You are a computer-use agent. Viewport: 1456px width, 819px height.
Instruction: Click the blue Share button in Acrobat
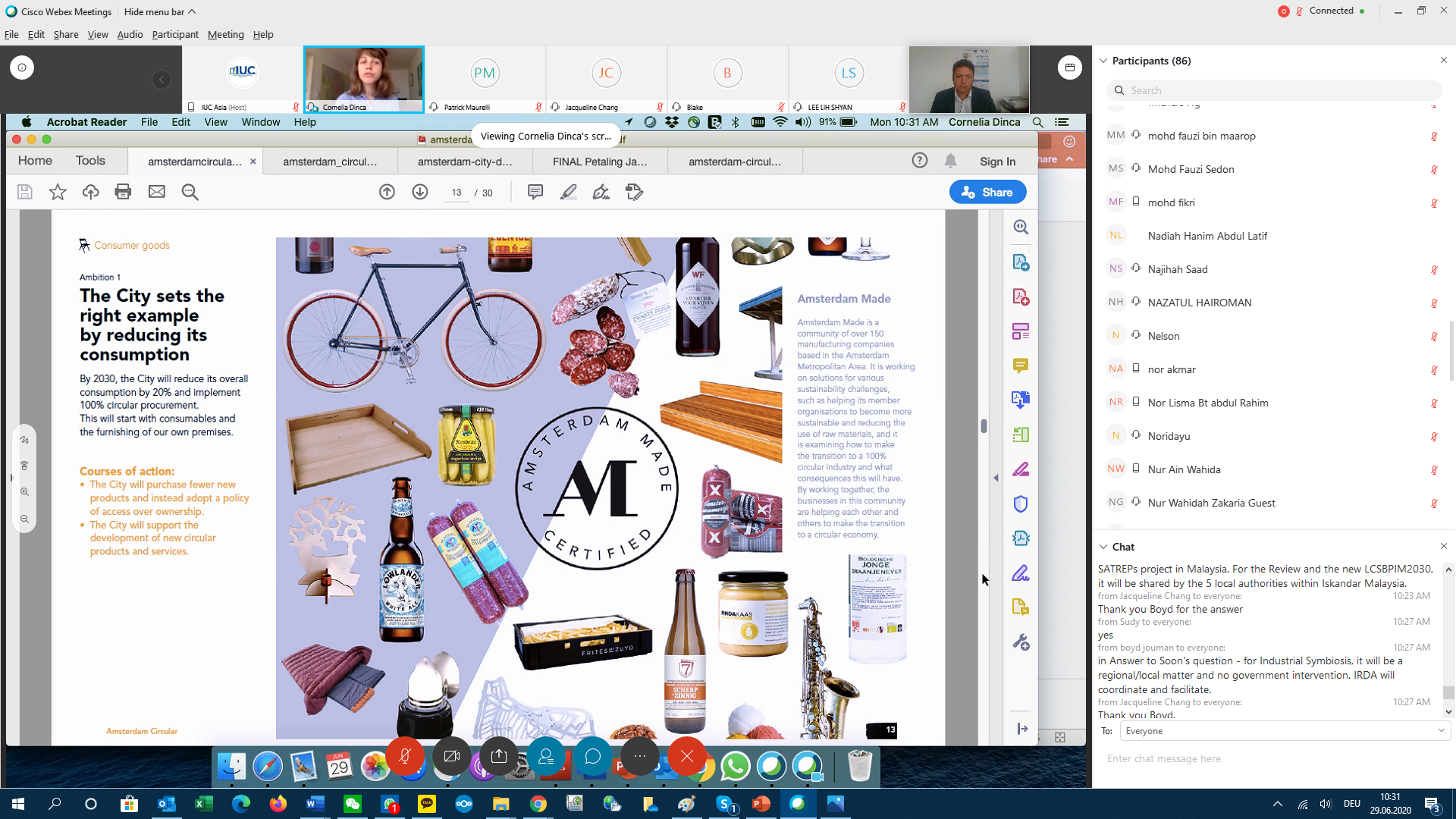(x=987, y=193)
